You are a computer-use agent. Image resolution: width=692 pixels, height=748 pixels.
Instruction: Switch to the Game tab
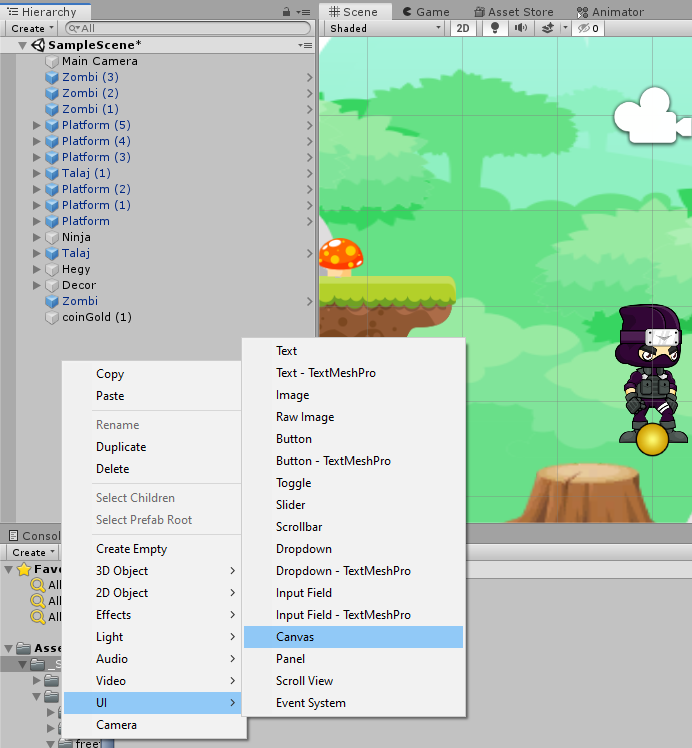[x=424, y=12]
